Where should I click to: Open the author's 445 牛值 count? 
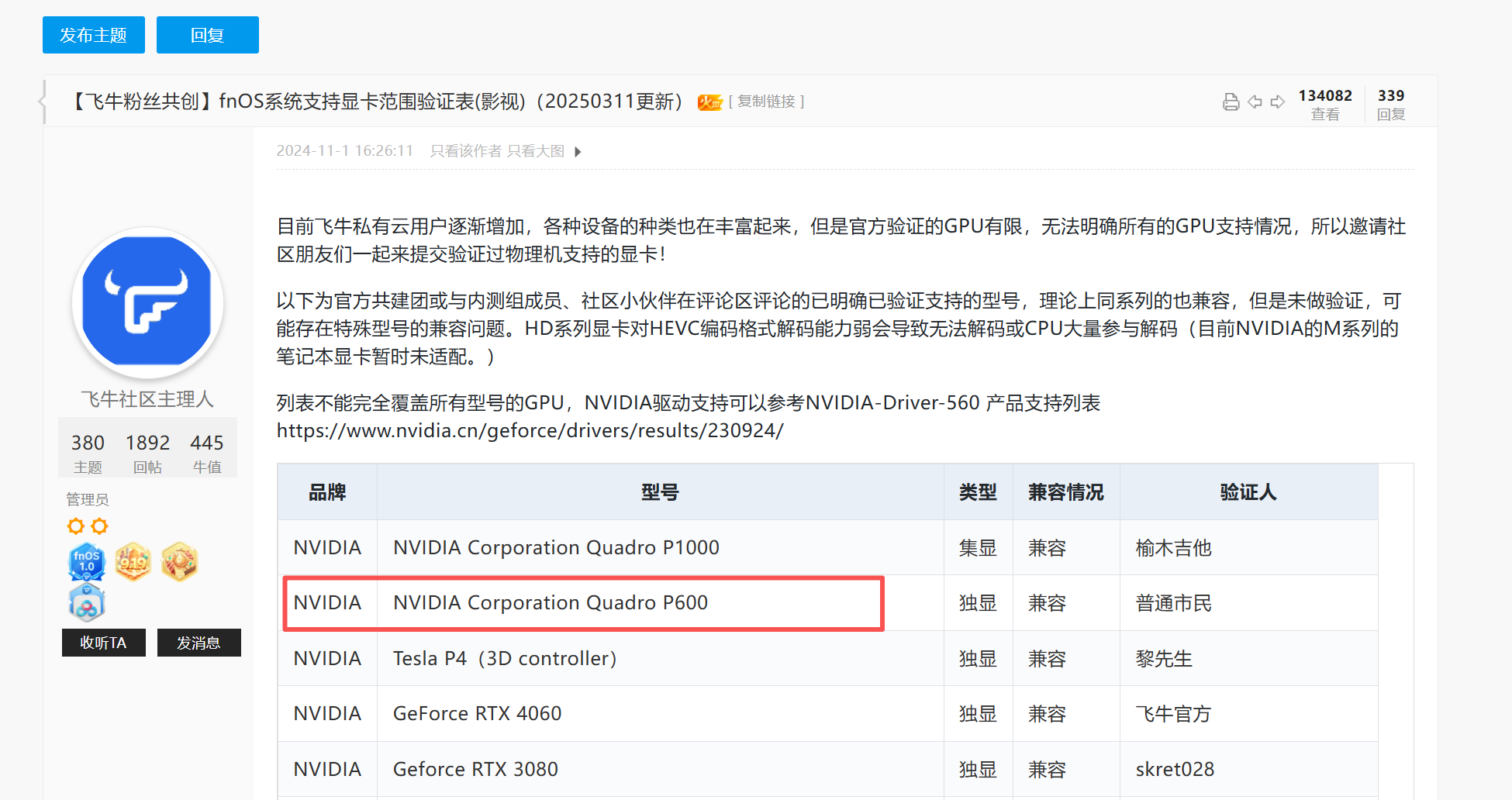coord(207,453)
